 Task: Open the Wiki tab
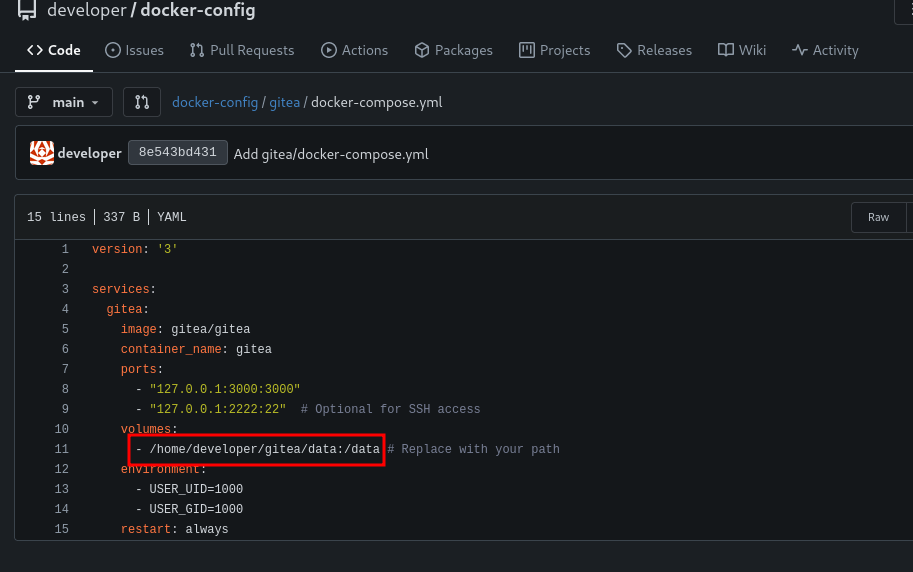coord(742,50)
